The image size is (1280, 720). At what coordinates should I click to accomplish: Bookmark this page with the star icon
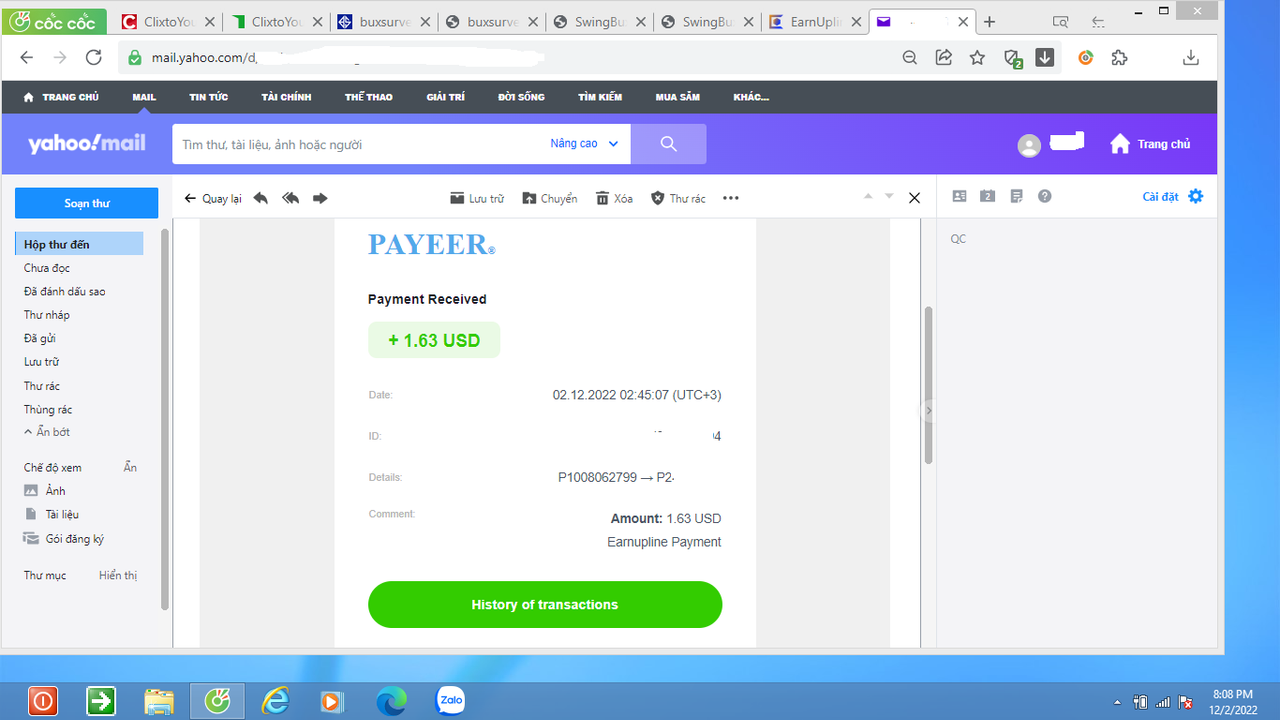coord(977,58)
